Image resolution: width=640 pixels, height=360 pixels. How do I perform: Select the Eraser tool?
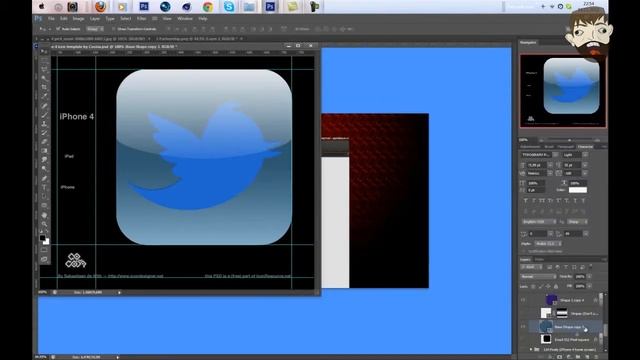[x=44, y=142]
